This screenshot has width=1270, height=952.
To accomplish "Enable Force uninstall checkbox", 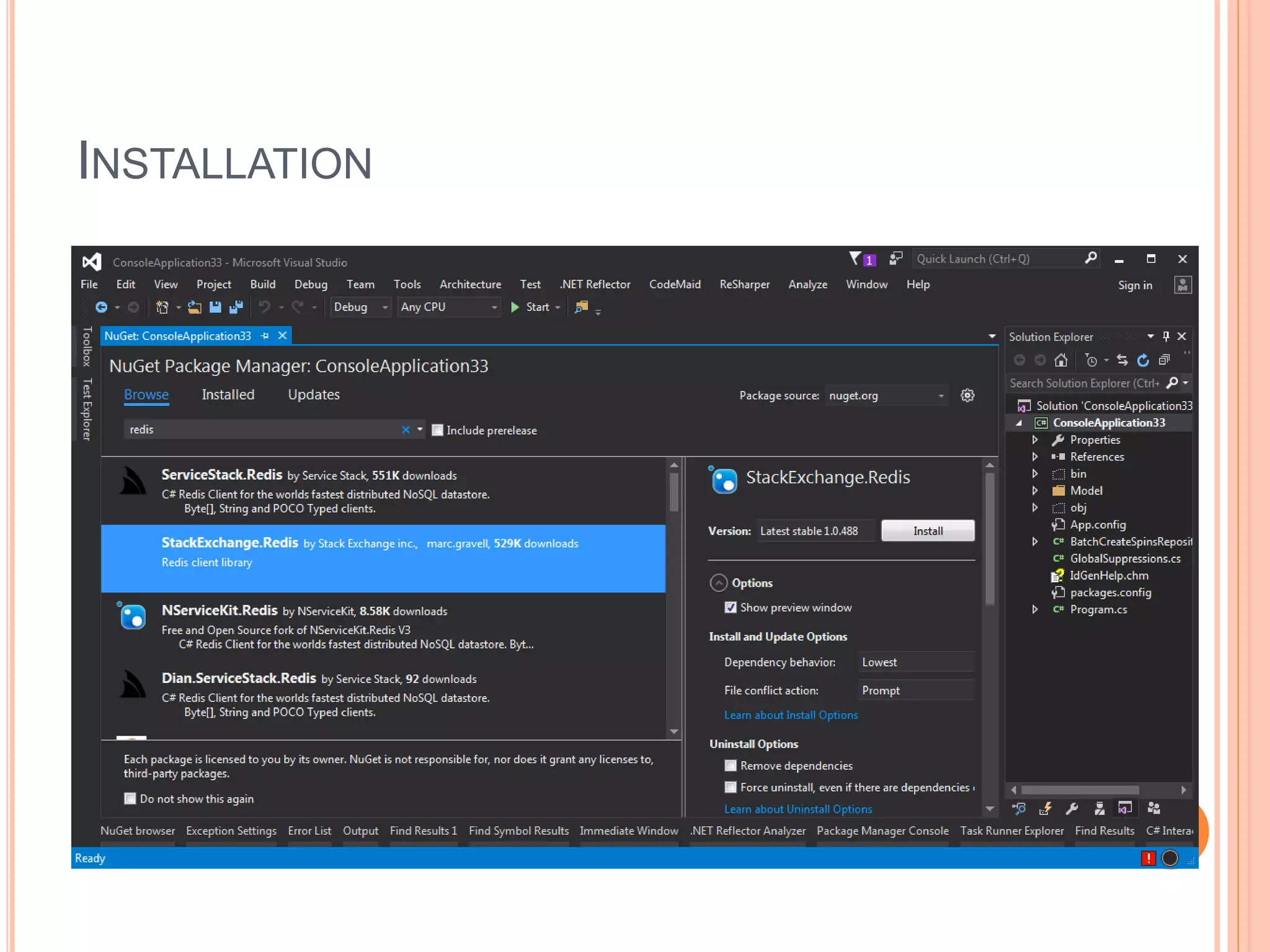I will tap(730, 787).
